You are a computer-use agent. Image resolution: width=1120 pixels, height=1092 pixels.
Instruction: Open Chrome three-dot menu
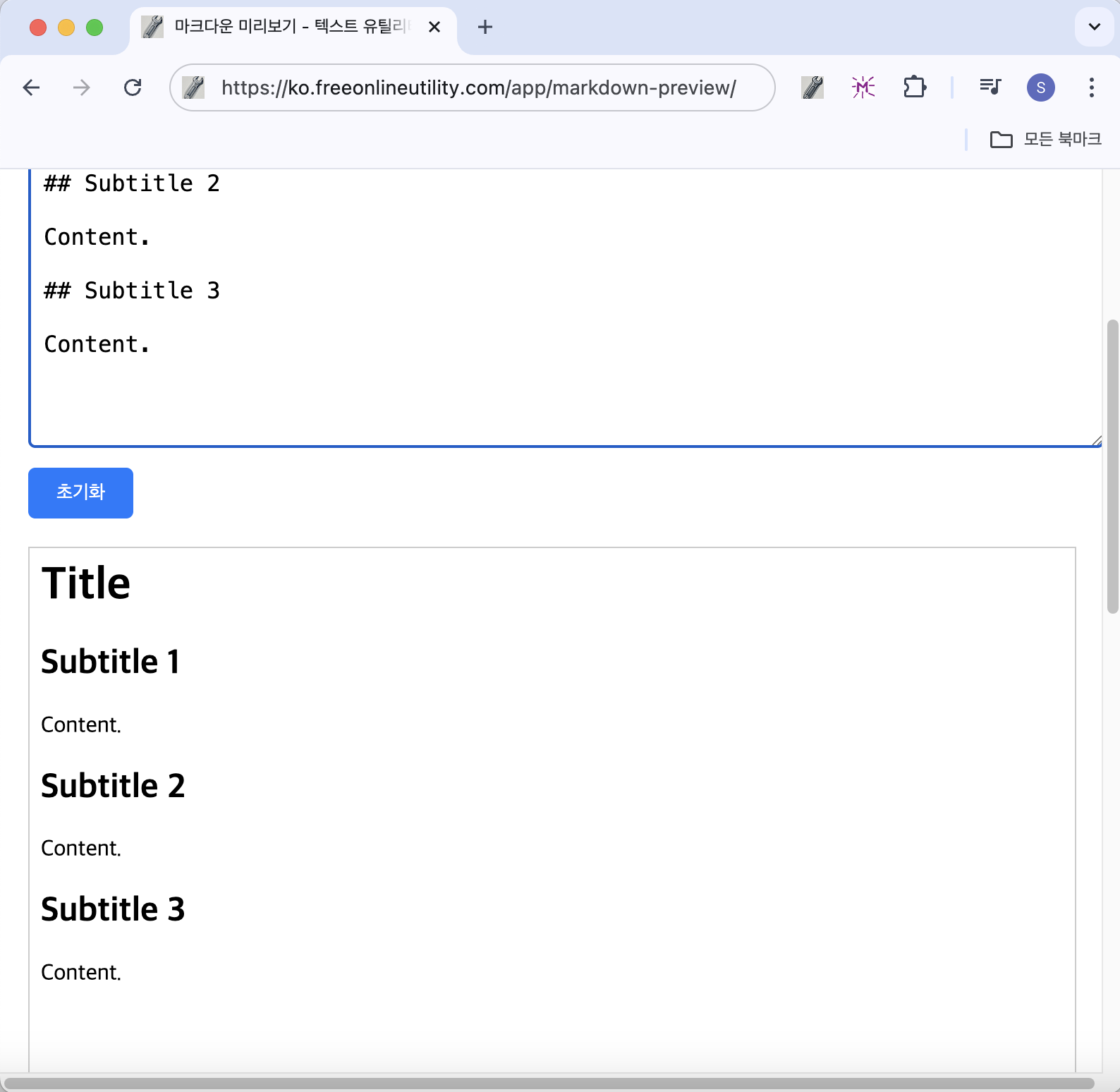(1091, 87)
